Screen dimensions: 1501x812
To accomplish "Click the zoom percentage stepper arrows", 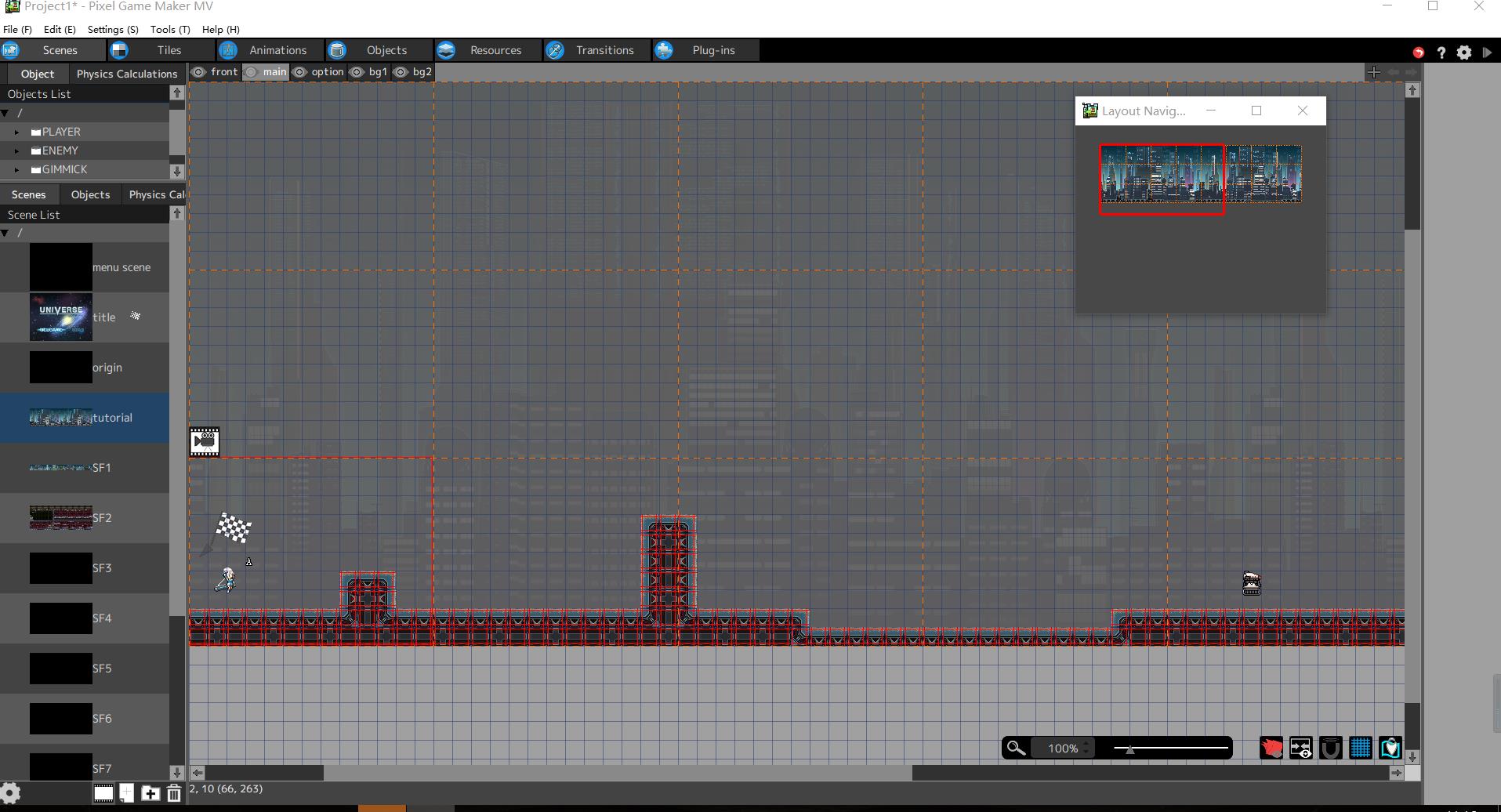I will pos(1087,749).
